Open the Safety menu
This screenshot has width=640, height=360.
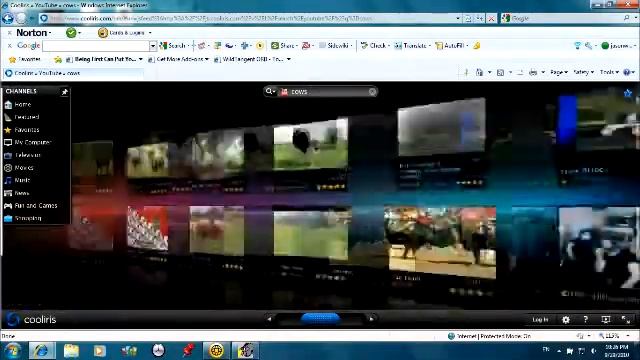point(583,73)
